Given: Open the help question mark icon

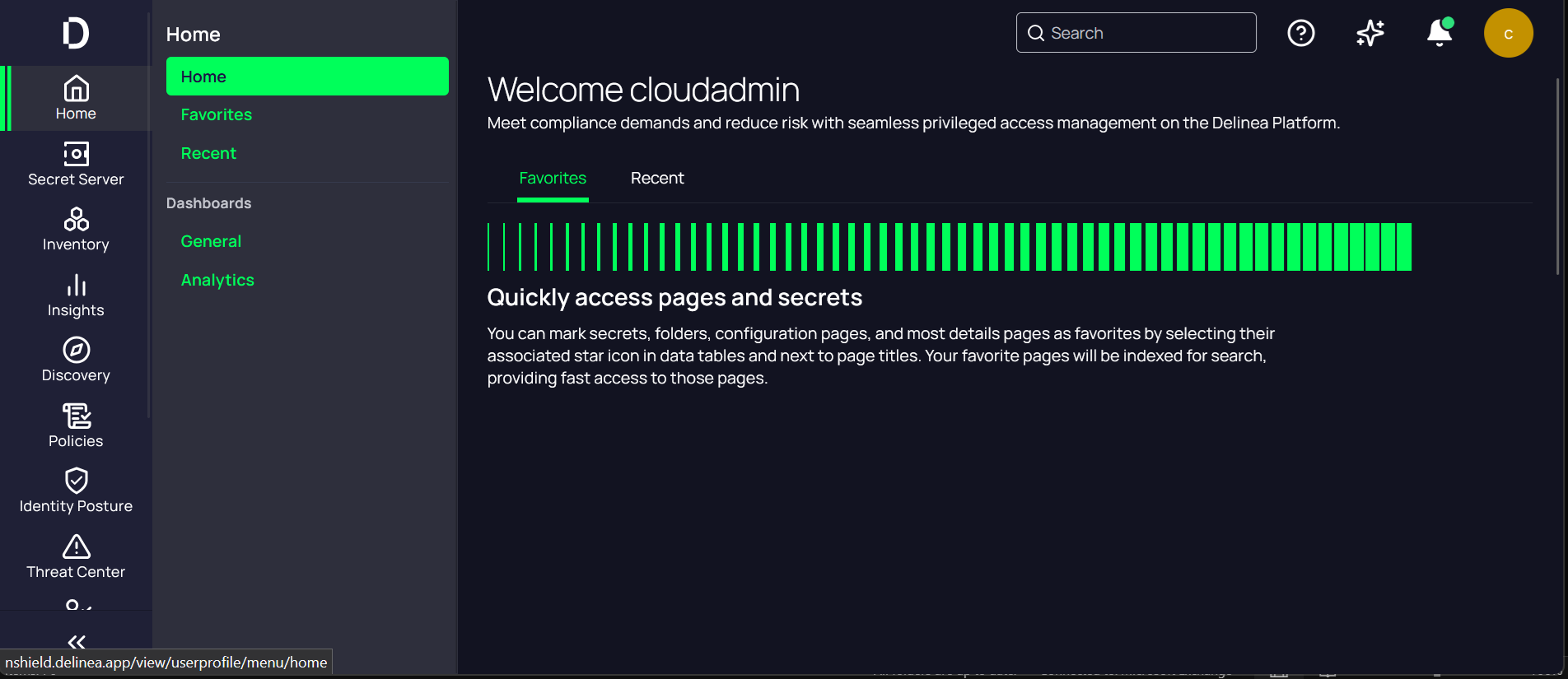Looking at the screenshot, I should tap(1301, 33).
